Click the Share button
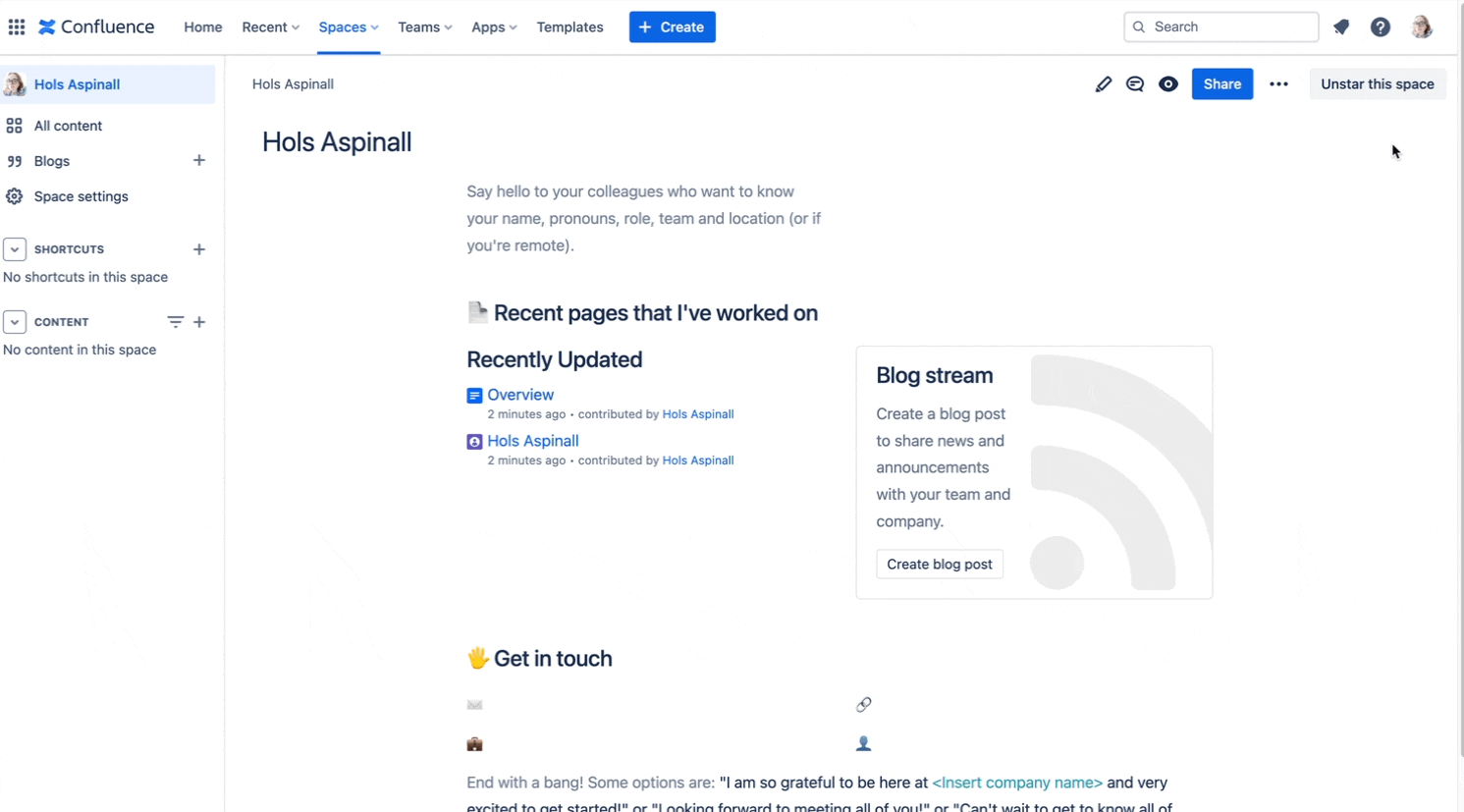Image resolution: width=1464 pixels, height=812 pixels. click(1222, 84)
